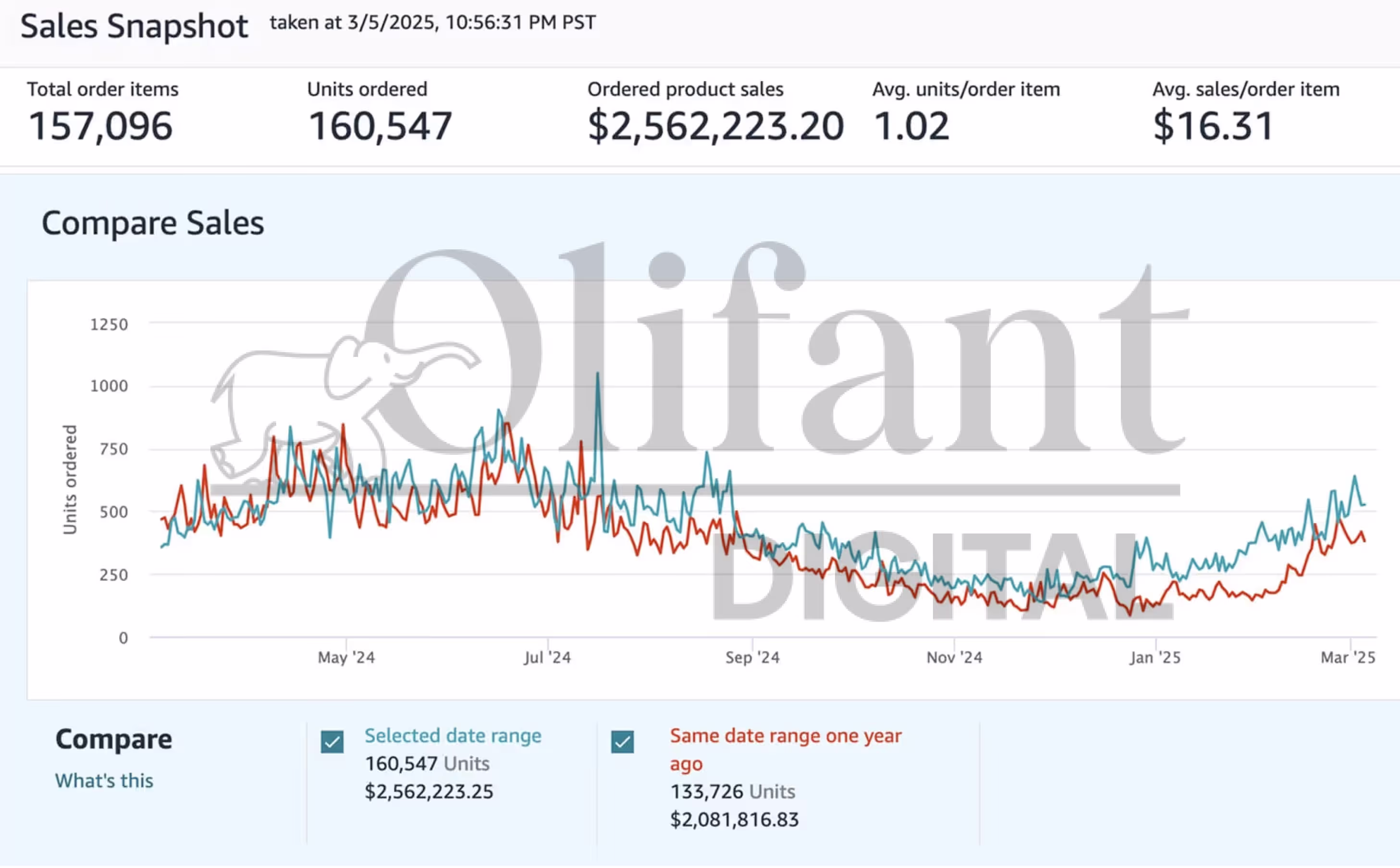Click the Total order items value 157,096
This screenshot has width=1400, height=868.
click(x=100, y=126)
